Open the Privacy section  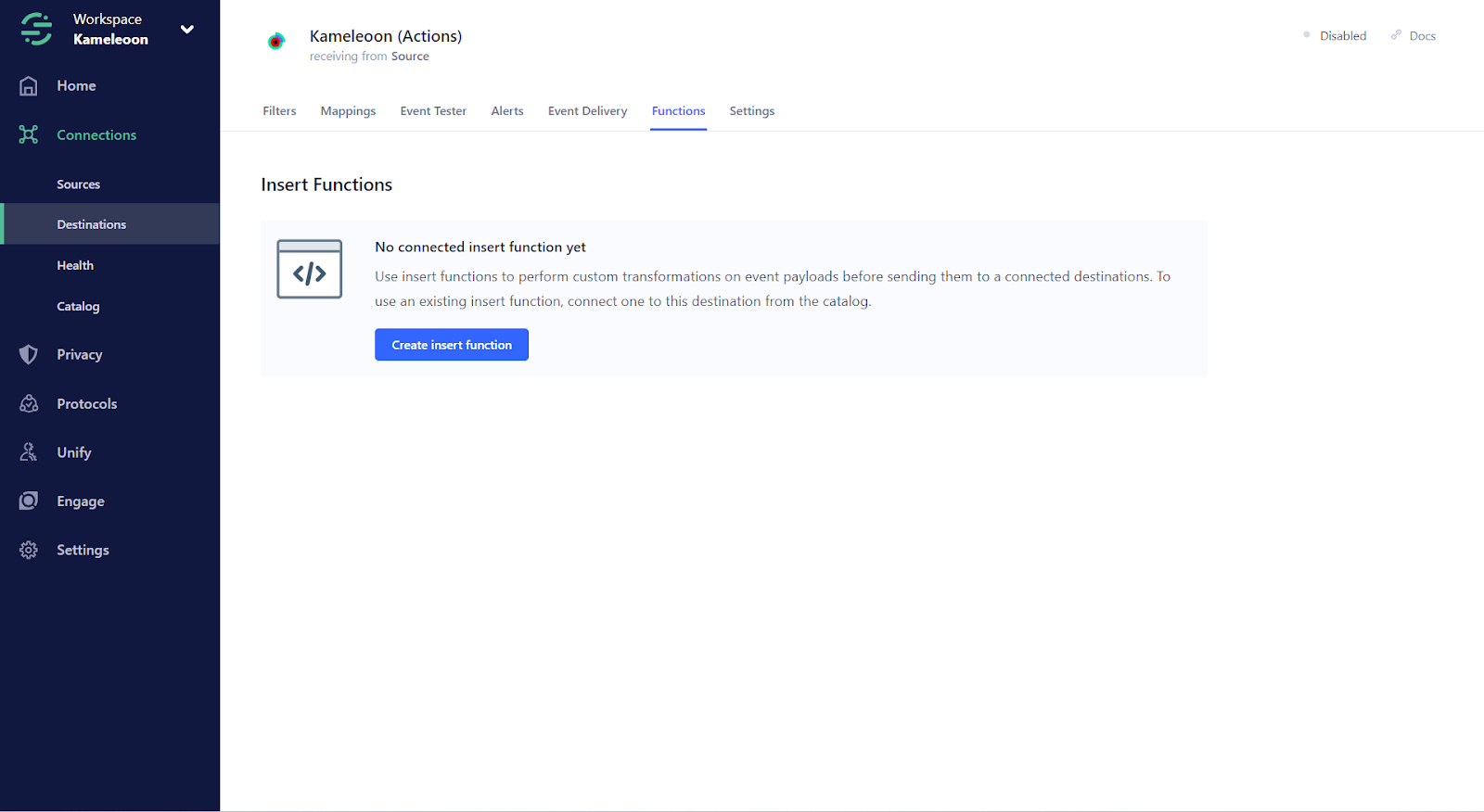pyautogui.click(x=80, y=355)
